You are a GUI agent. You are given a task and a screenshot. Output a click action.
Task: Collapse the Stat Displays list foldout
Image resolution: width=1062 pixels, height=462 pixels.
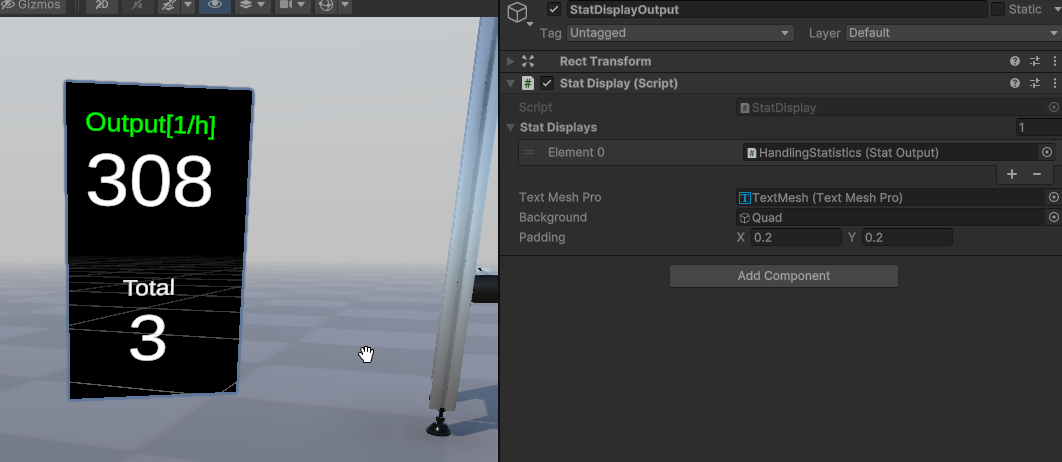click(x=511, y=128)
